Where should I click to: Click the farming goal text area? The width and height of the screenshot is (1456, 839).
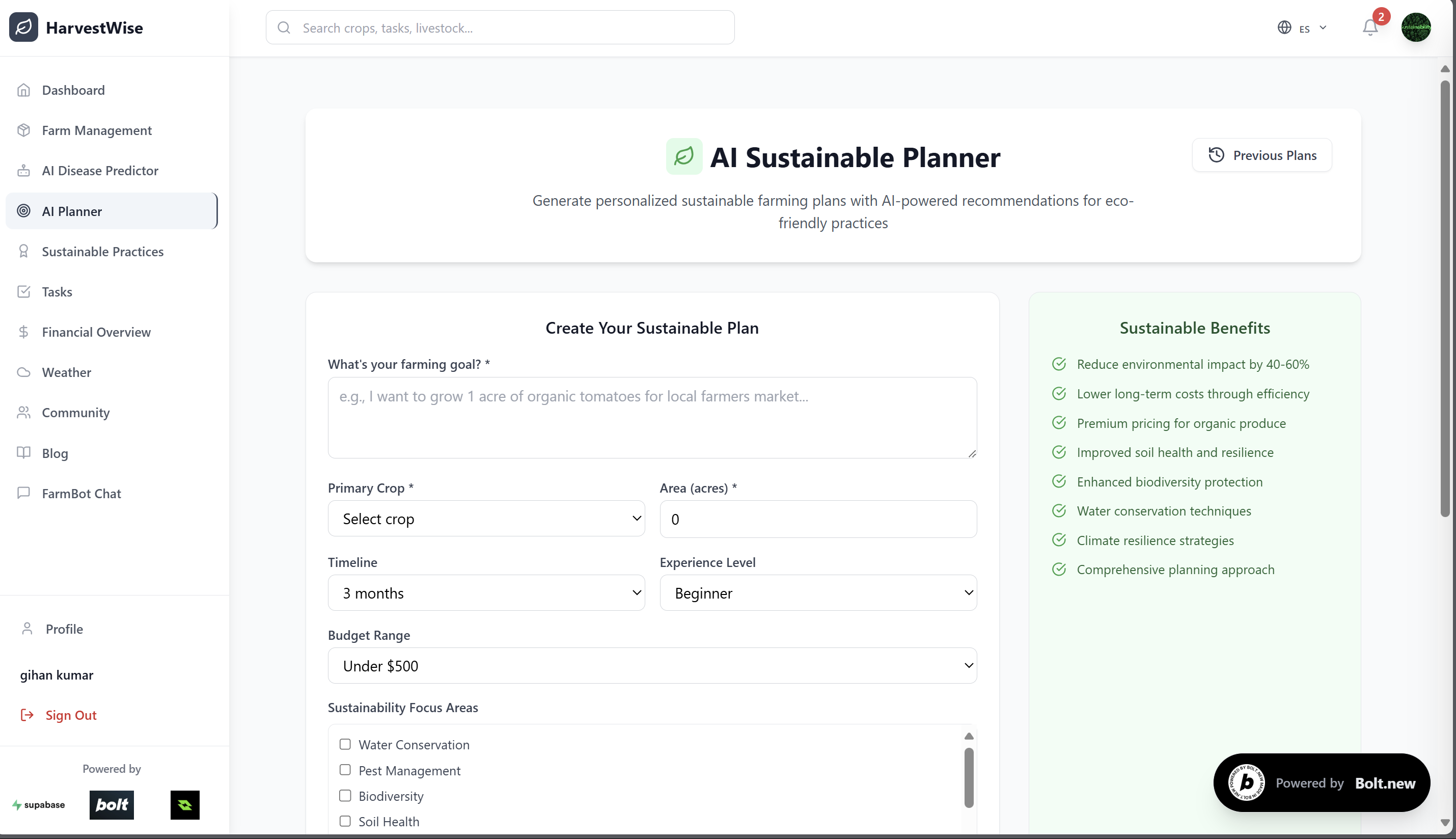pos(651,418)
